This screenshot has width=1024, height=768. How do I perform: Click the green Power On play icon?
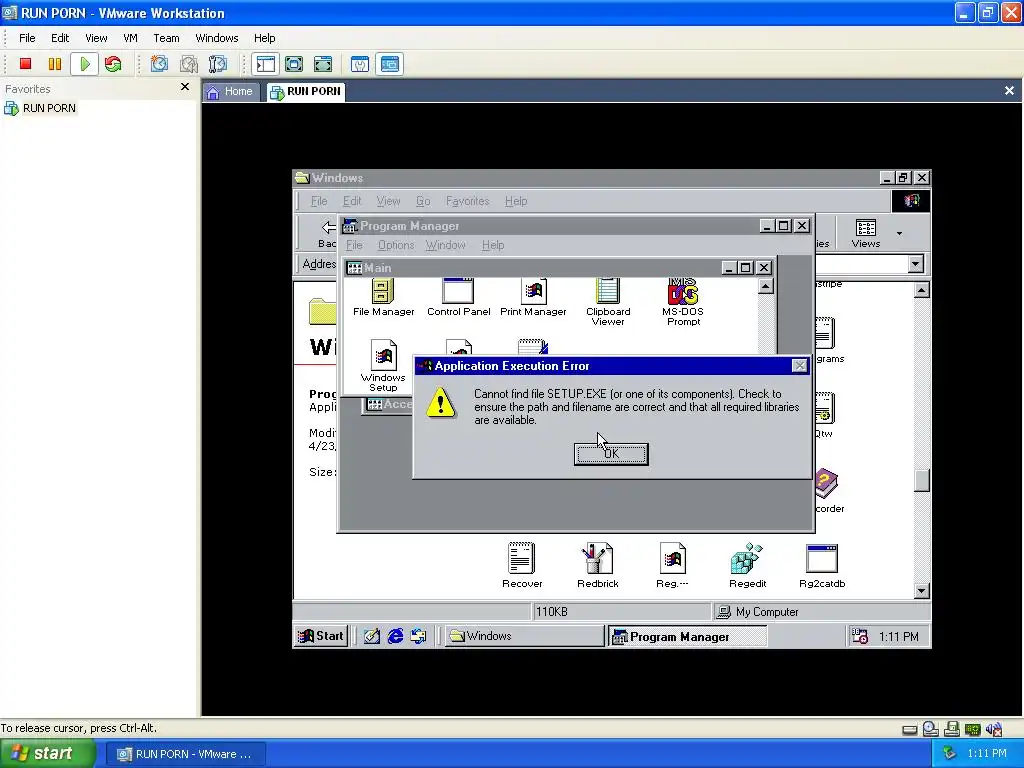85,64
